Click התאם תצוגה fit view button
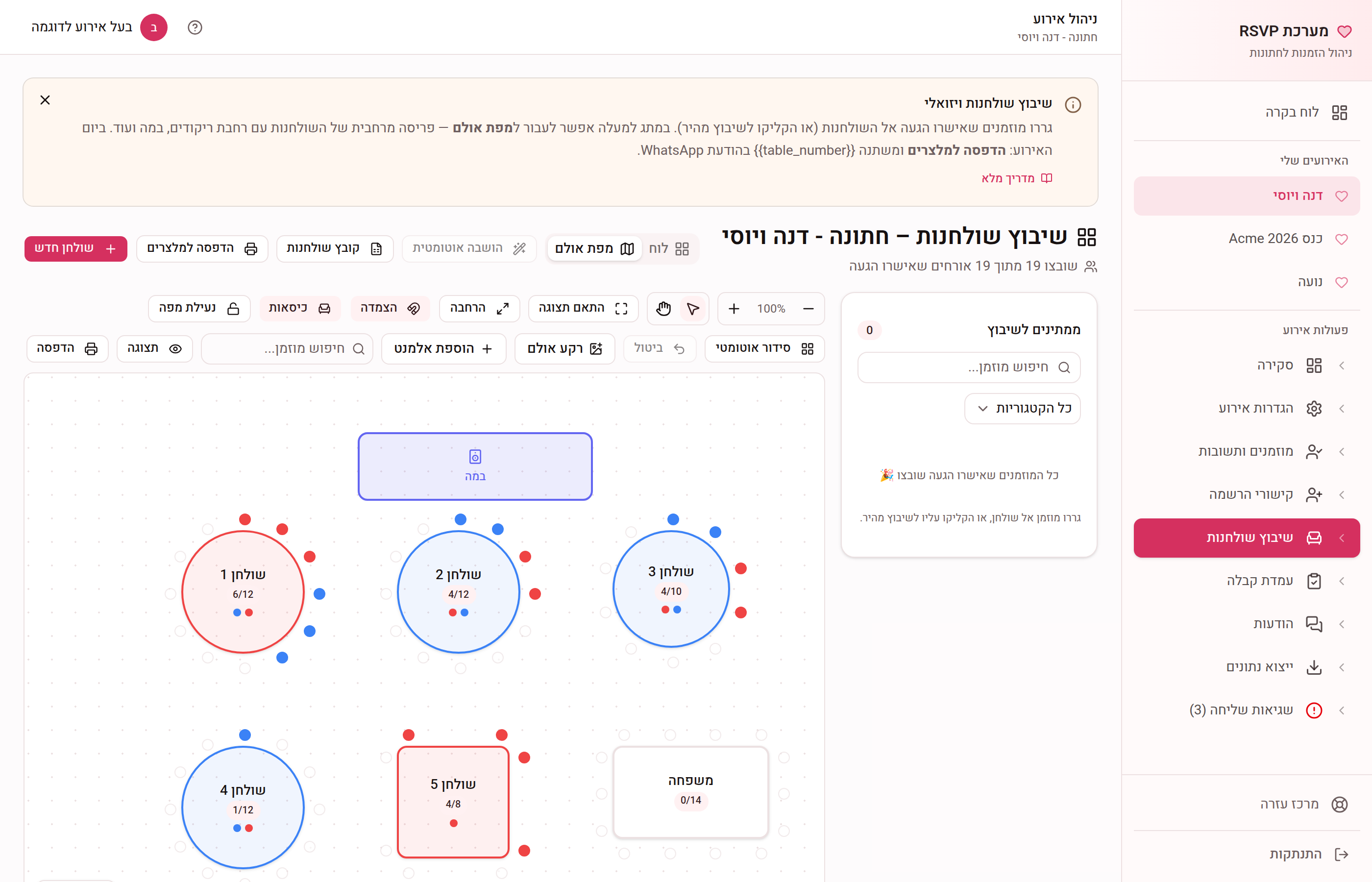Image resolution: width=1372 pixels, height=882 pixels. pos(583,309)
